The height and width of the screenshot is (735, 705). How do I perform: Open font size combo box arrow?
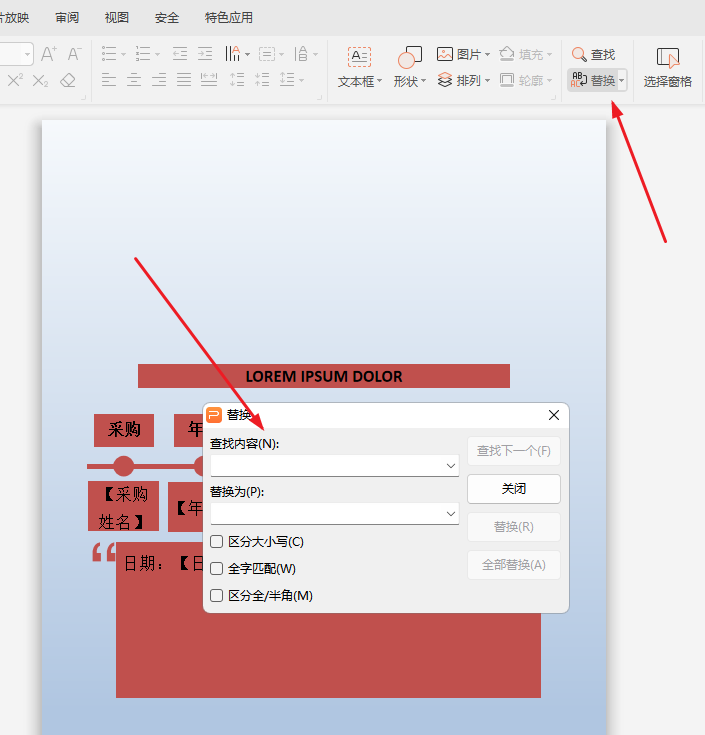(27, 54)
